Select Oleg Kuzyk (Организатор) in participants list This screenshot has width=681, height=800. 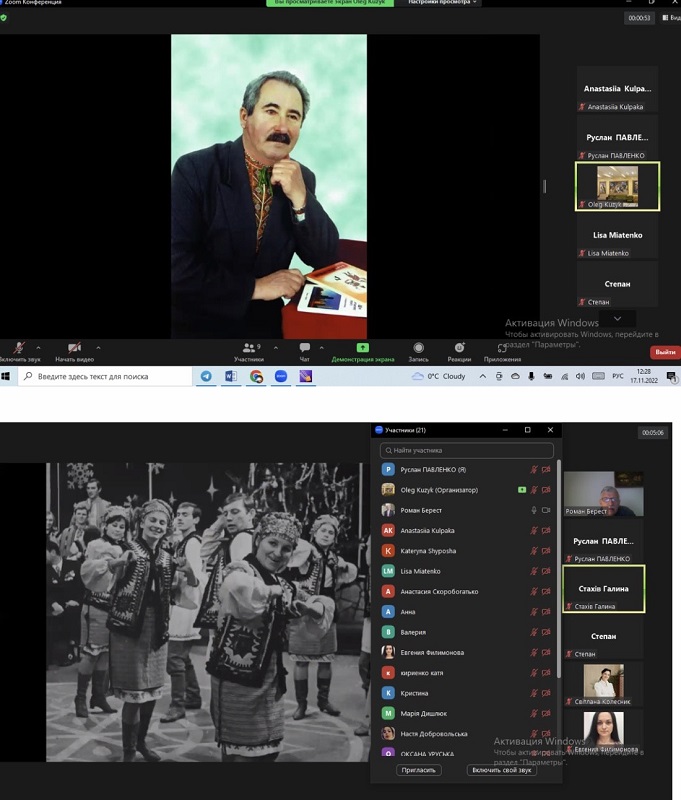coord(466,490)
